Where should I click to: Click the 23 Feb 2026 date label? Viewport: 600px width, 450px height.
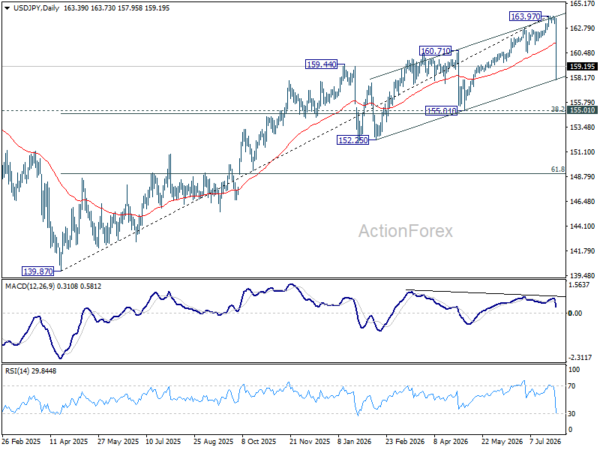tap(405, 442)
